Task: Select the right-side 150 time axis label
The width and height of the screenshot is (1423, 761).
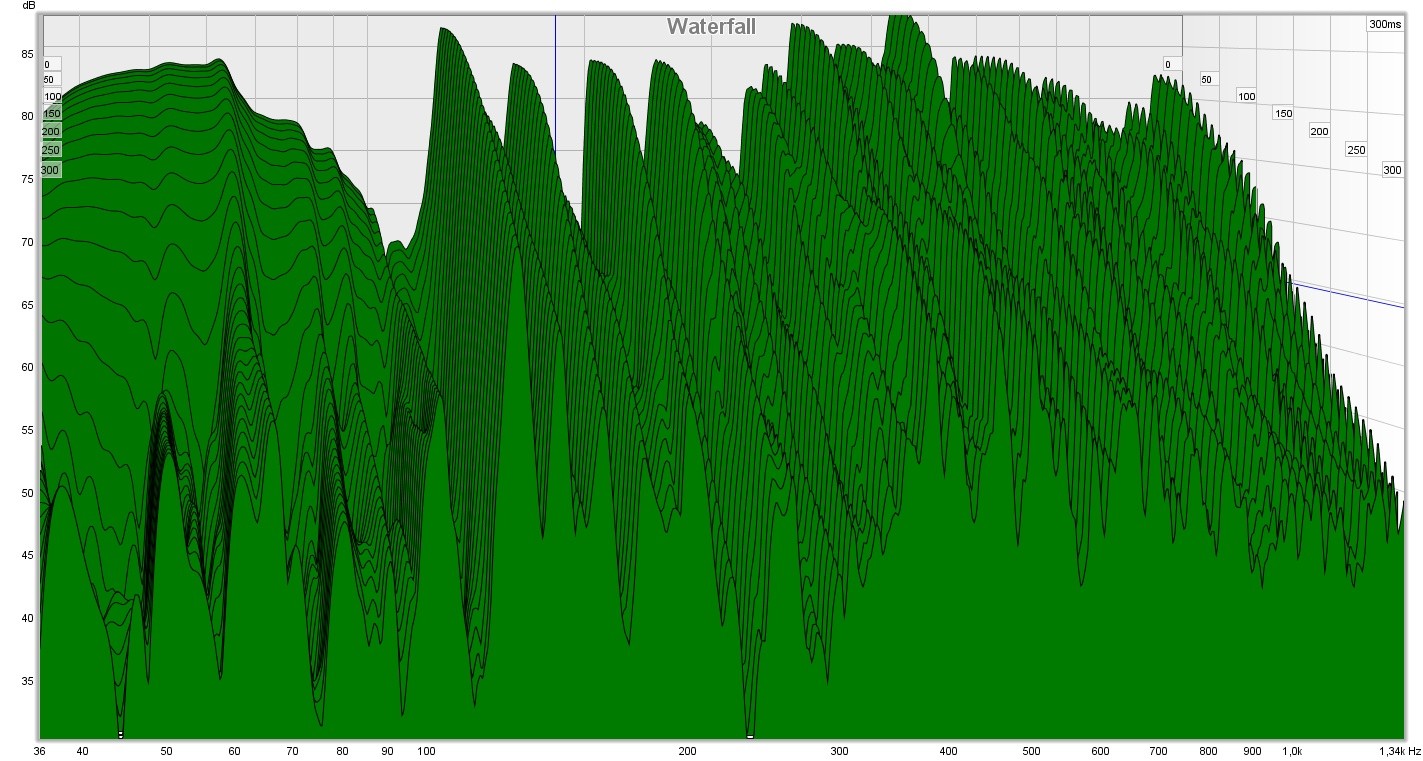Action: [1283, 113]
